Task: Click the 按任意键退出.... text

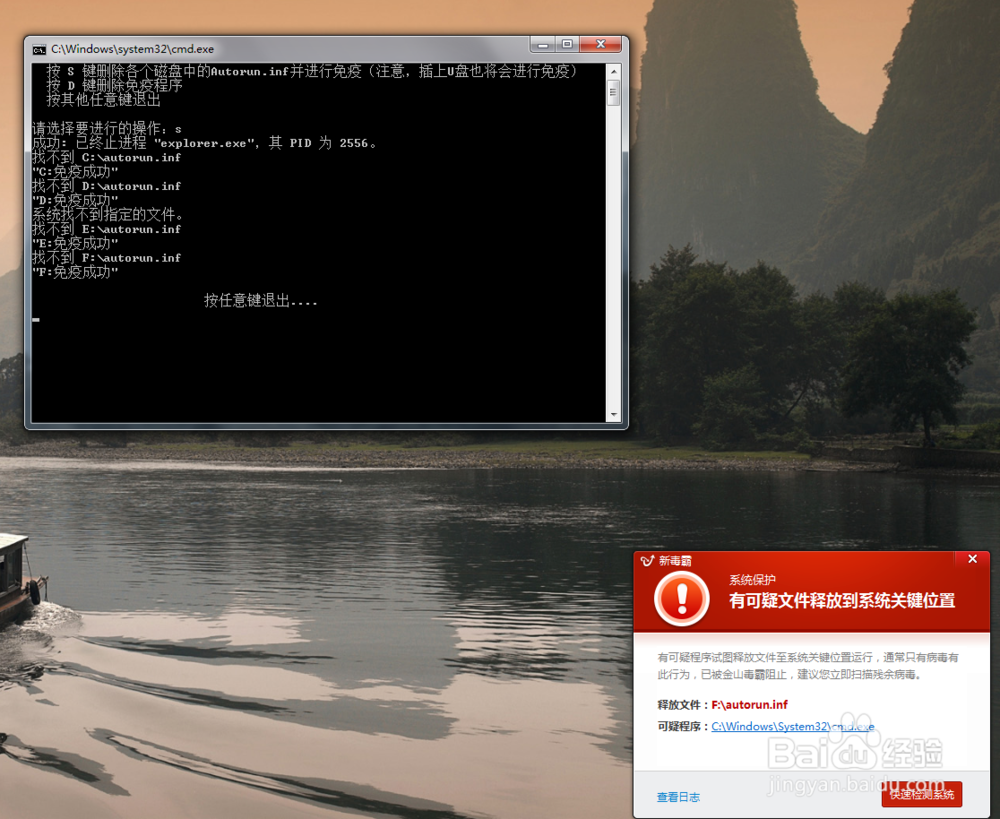Action: [261, 300]
